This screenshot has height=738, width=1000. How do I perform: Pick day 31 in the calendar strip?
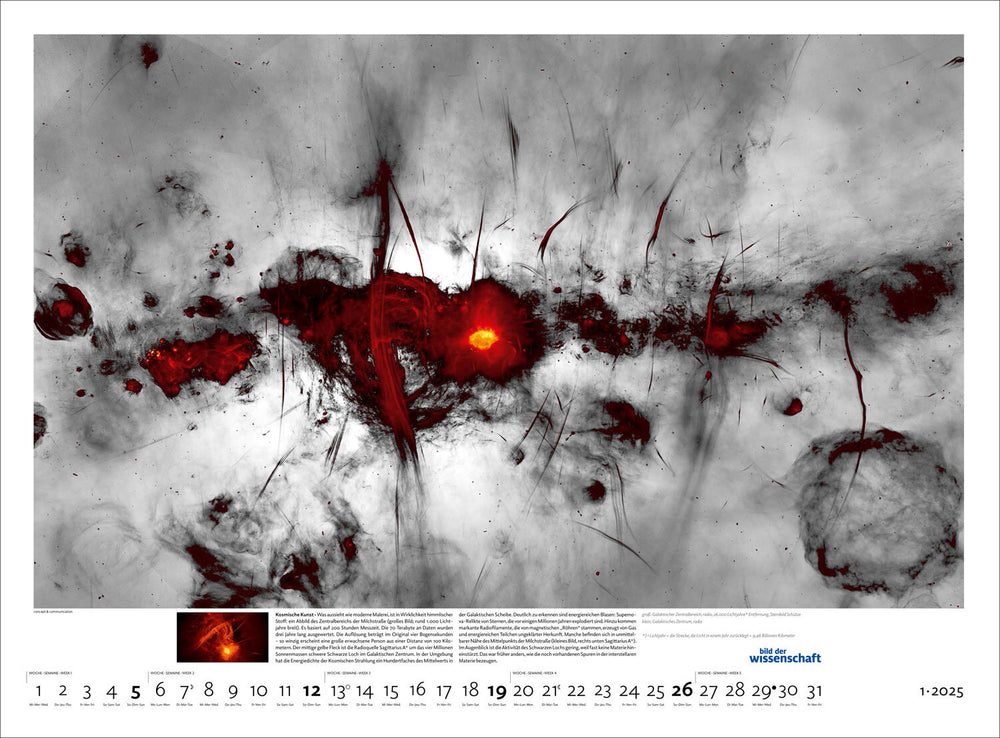(x=812, y=690)
